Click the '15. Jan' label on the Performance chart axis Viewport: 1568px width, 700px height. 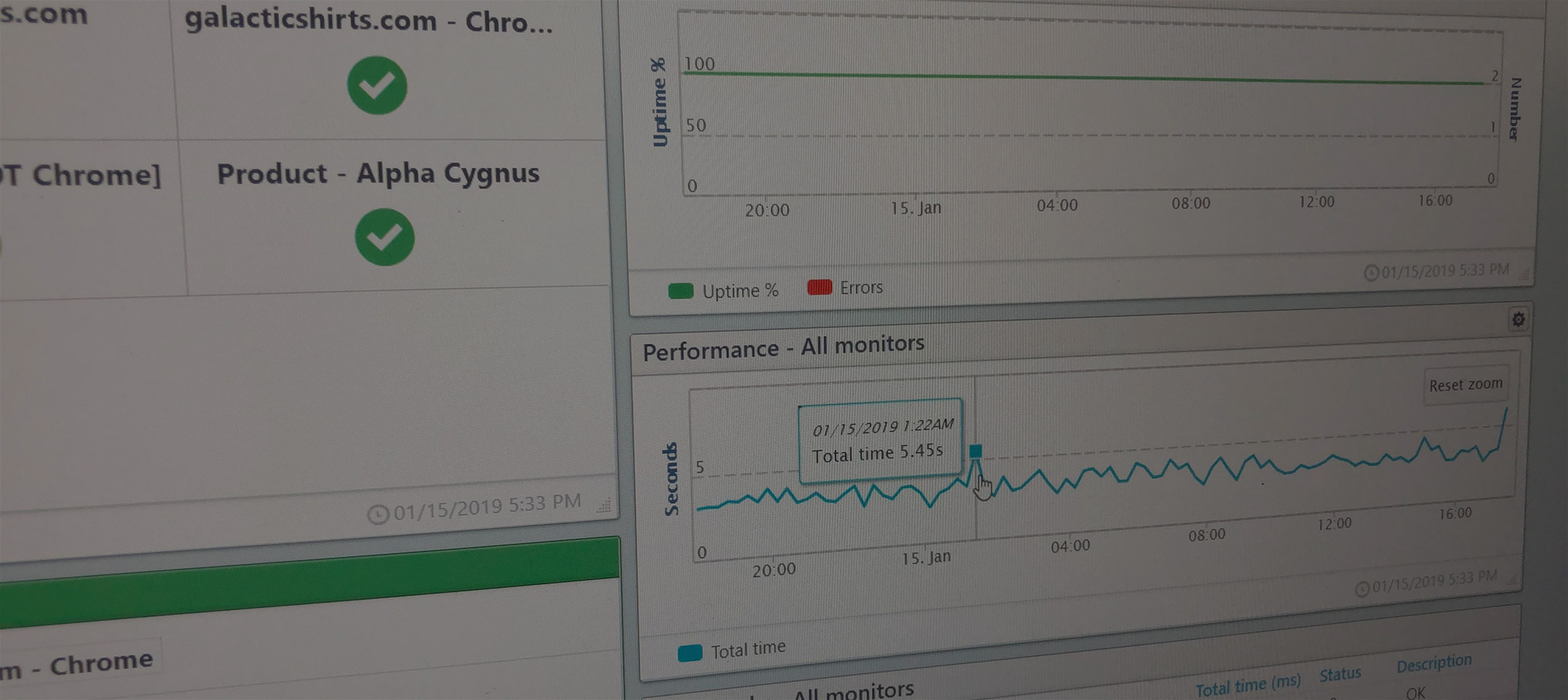[926, 558]
